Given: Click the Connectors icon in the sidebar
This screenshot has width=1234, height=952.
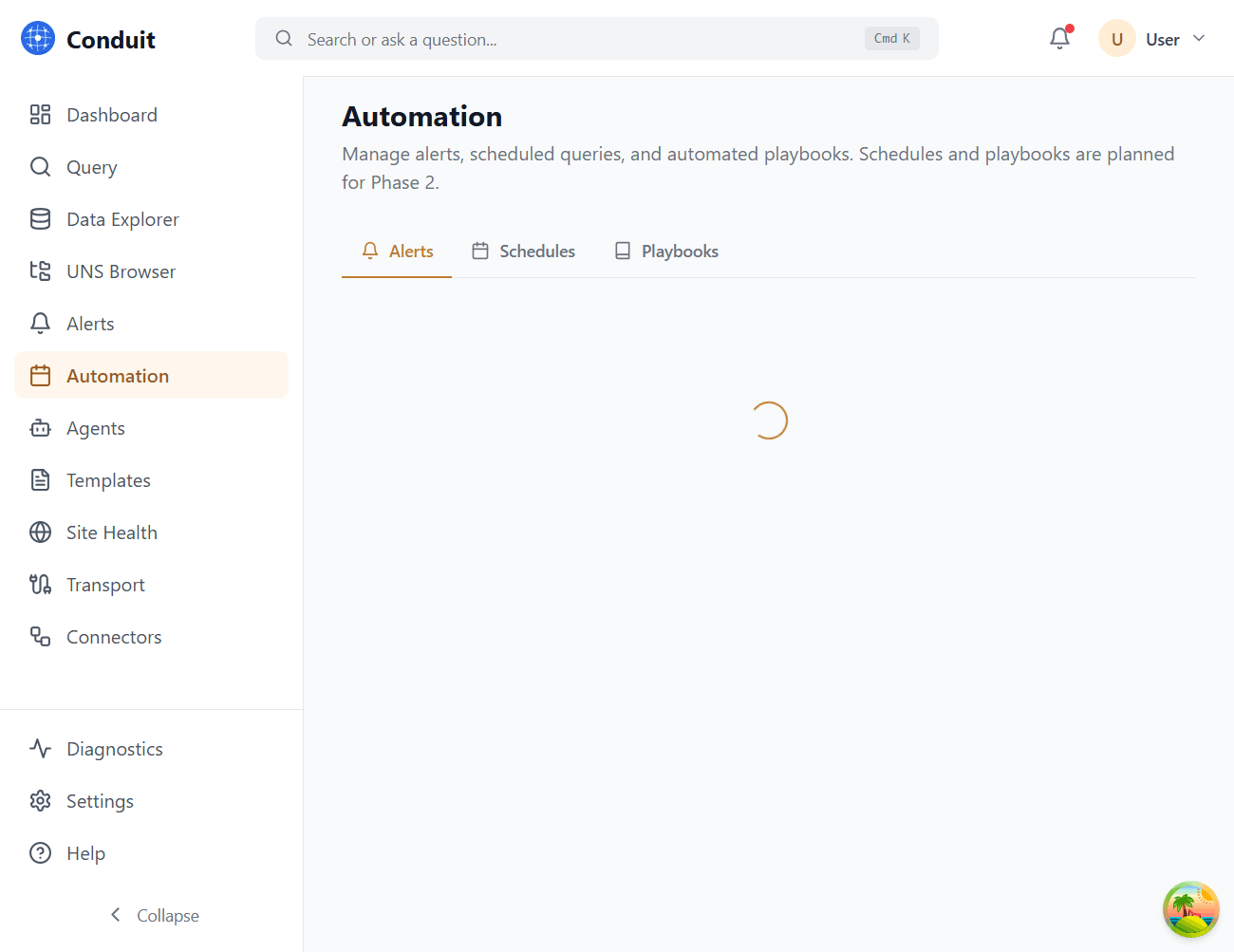Looking at the screenshot, I should 40,637.
